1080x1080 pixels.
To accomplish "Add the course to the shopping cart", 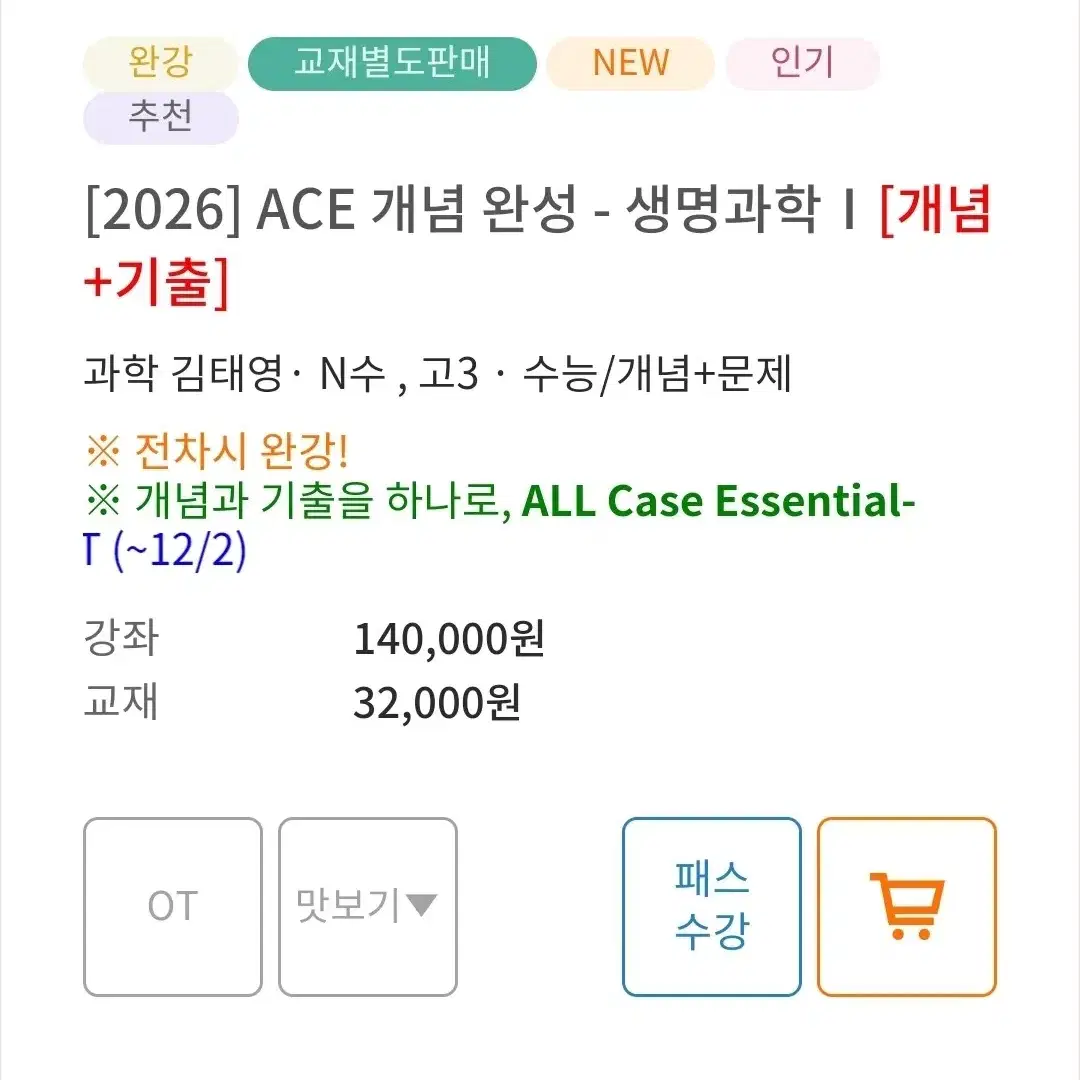I will [906, 906].
